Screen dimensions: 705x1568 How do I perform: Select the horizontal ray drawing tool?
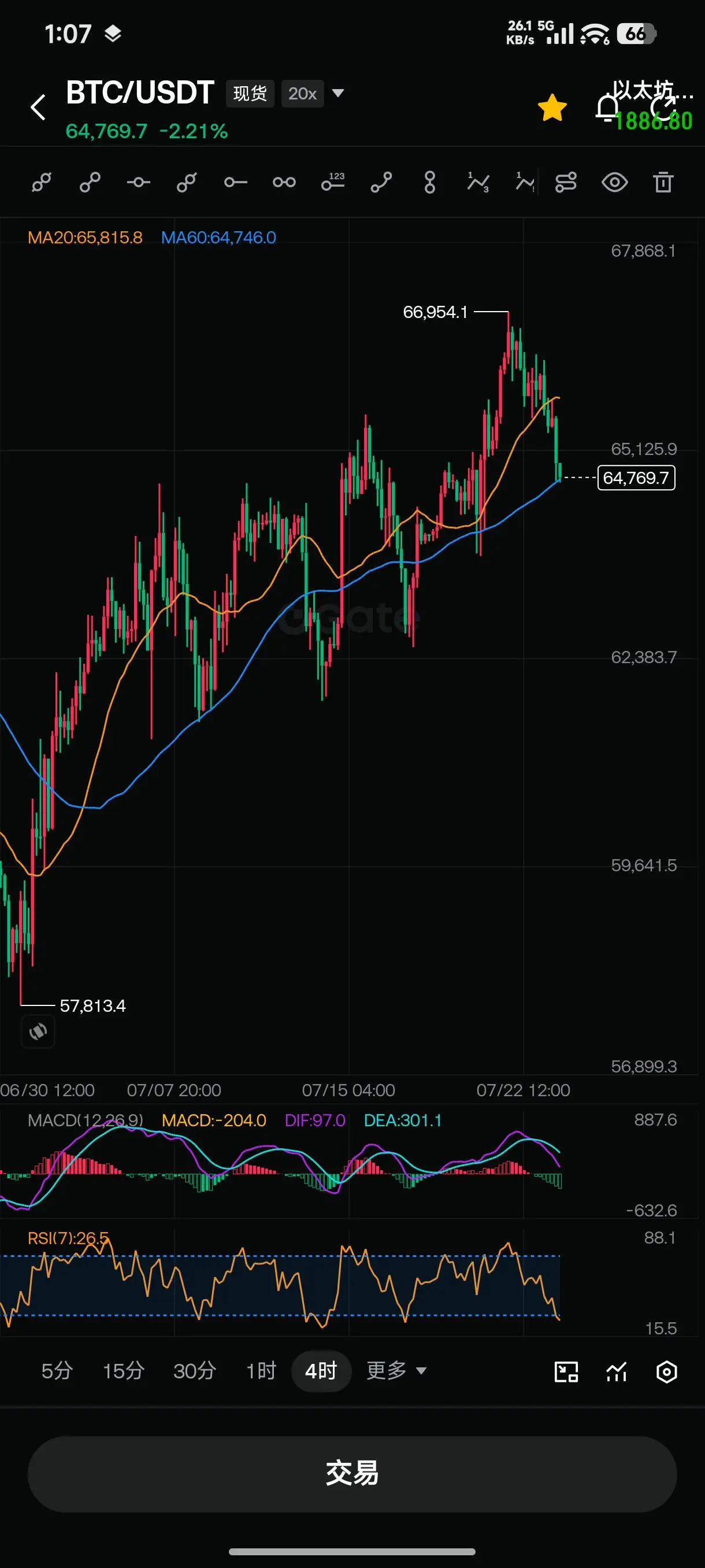point(235,182)
